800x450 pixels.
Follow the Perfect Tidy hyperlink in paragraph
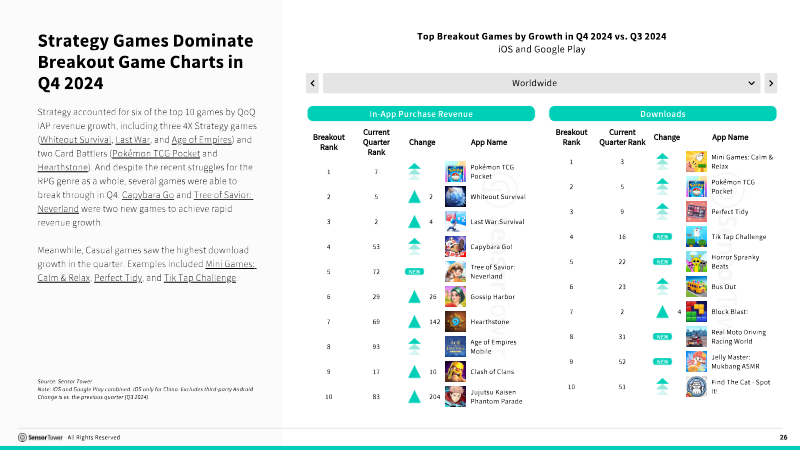tap(118, 276)
